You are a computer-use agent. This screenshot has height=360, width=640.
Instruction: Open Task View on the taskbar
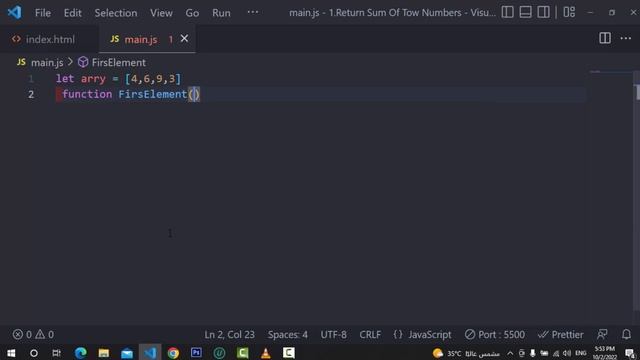(56, 353)
